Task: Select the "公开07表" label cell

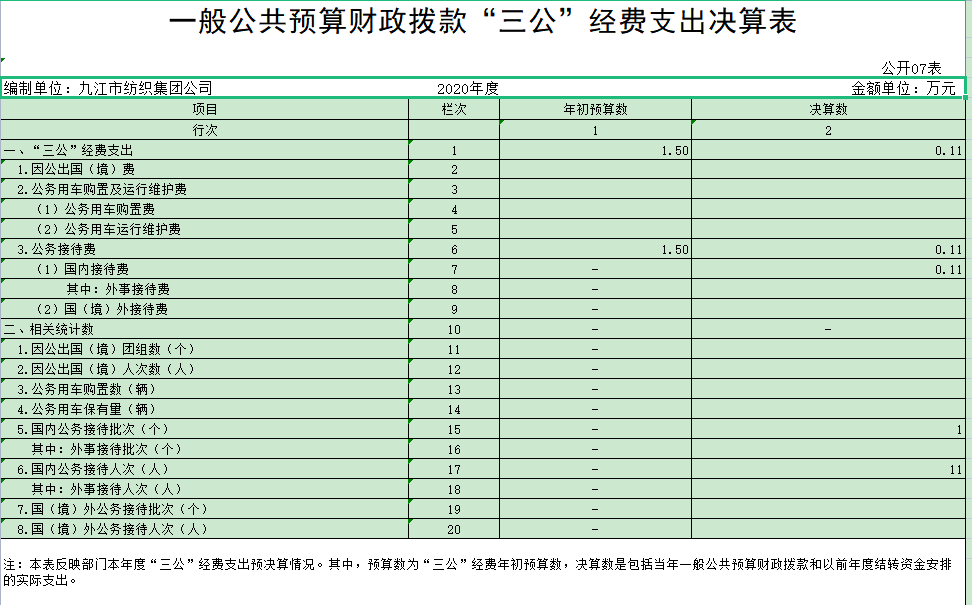Action: [910, 68]
